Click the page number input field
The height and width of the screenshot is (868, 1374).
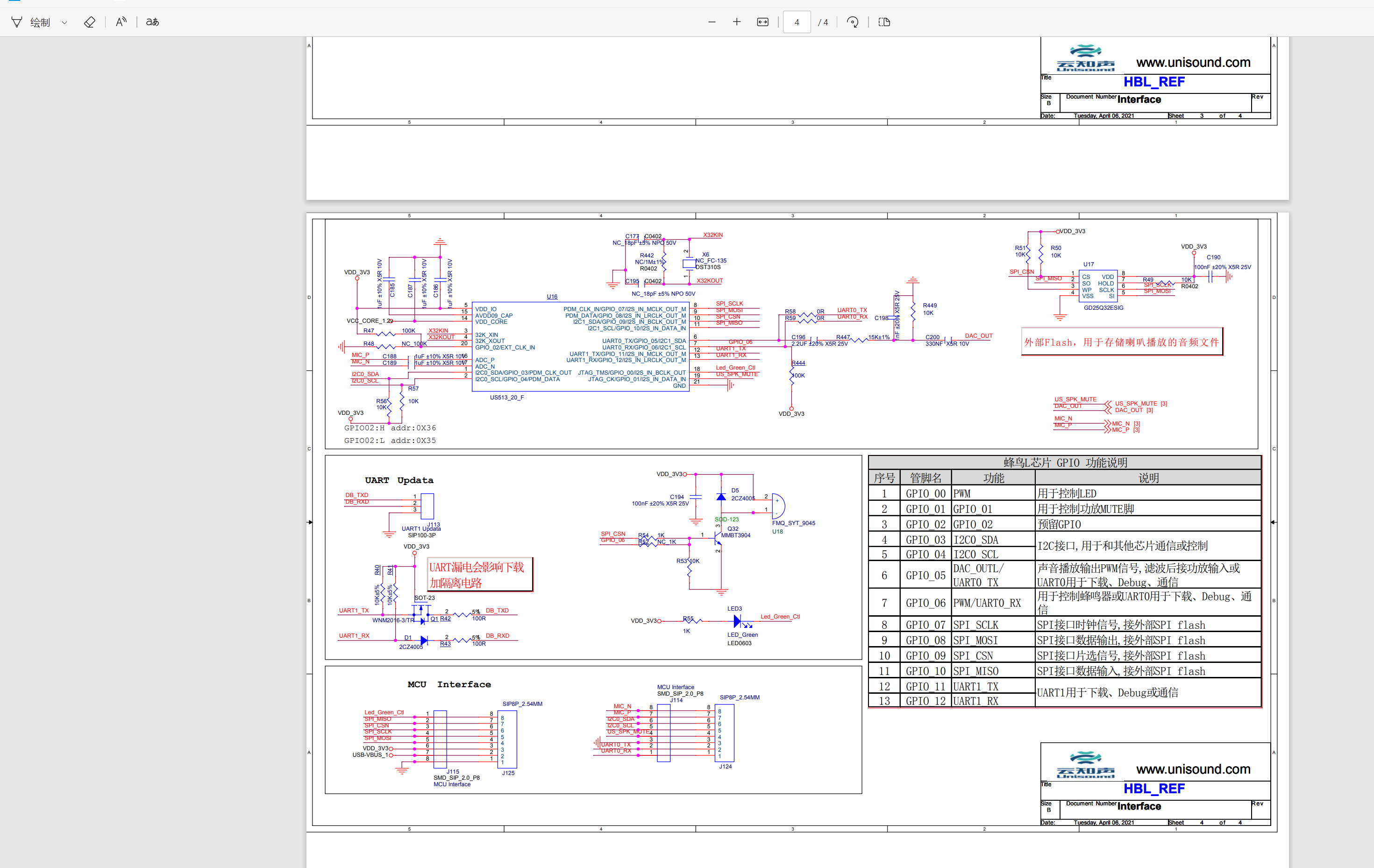(x=797, y=22)
